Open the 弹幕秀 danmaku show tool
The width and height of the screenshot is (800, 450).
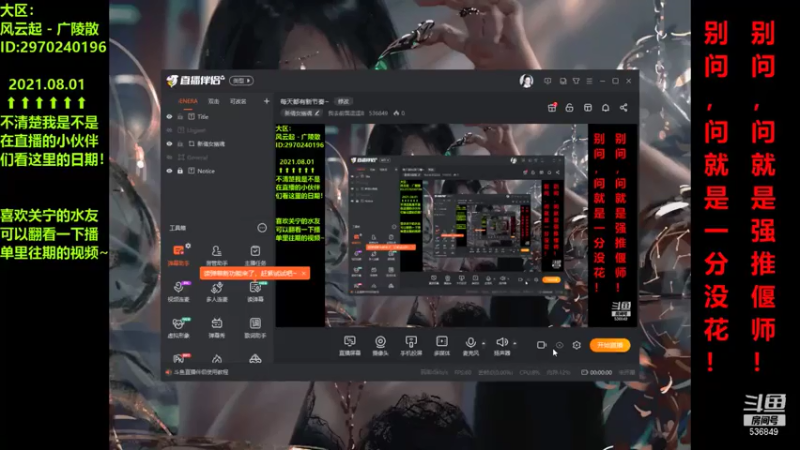tap(217, 328)
